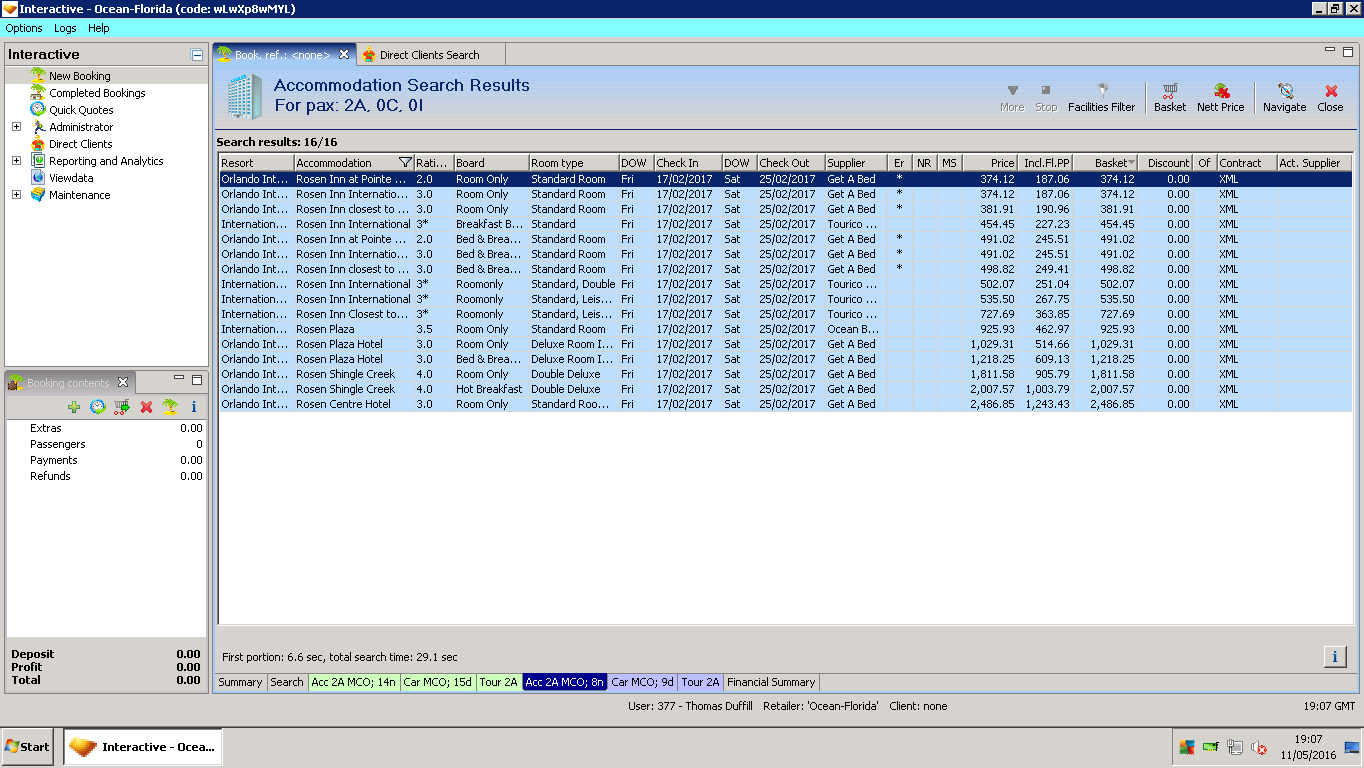The image size is (1364, 768).
Task: Click the Navigate compass icon
Action: click(x=1284, y=91)
